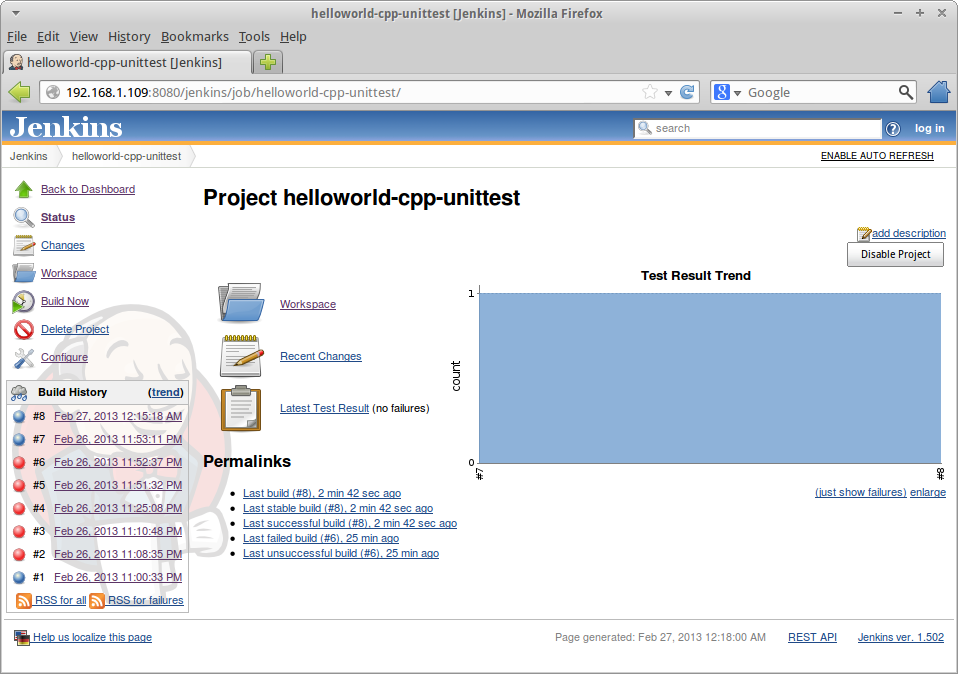Click the blue status ball of build #7

click(20, 439)
